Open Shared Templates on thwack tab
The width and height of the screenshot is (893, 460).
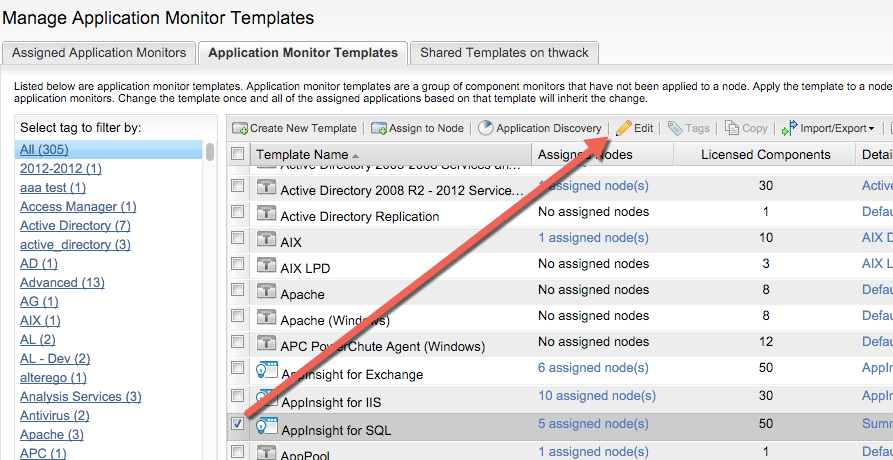[504, 53]
